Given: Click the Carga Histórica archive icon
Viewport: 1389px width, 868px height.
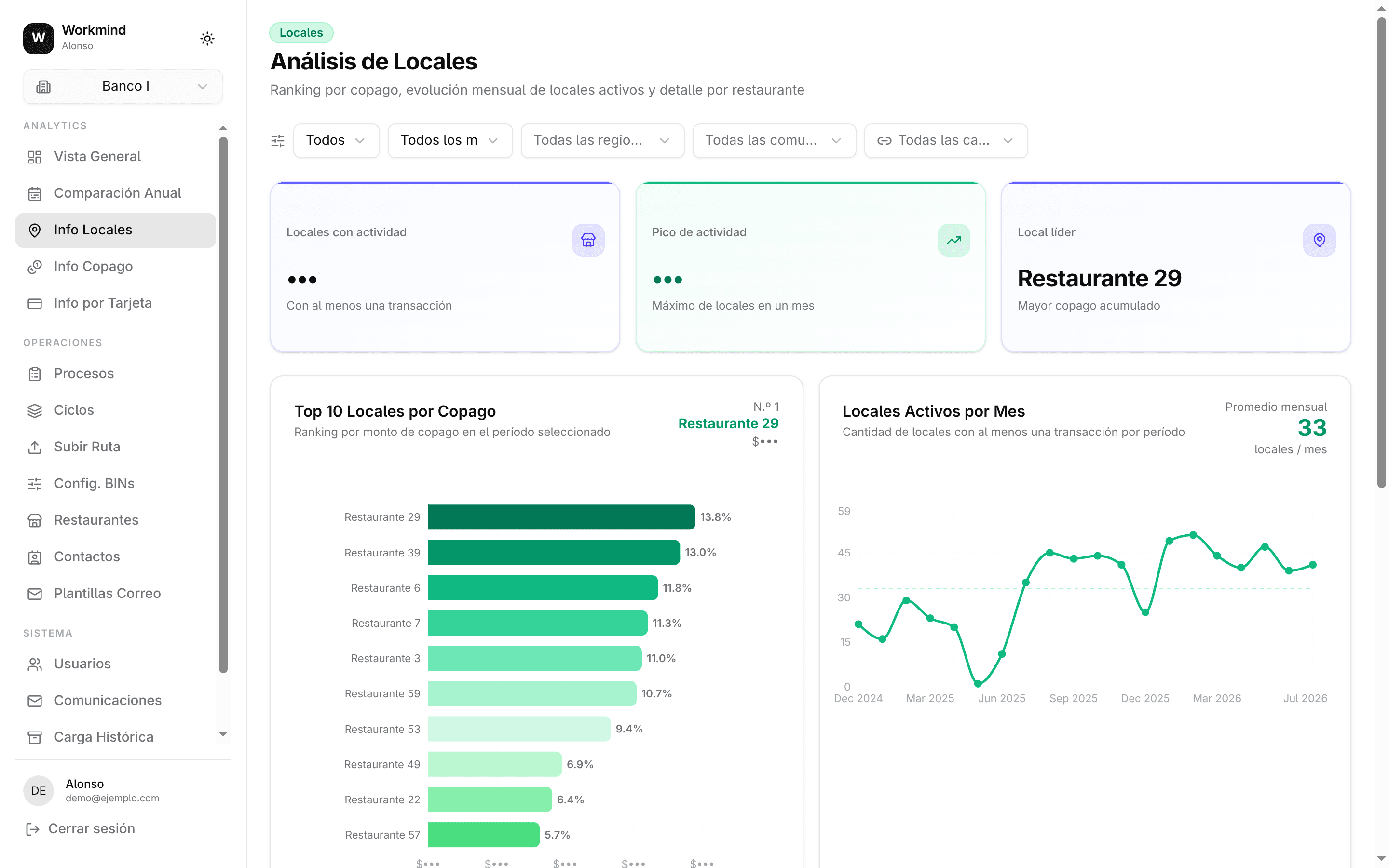Looking at the screenshot, I should (x=35, y=738).
